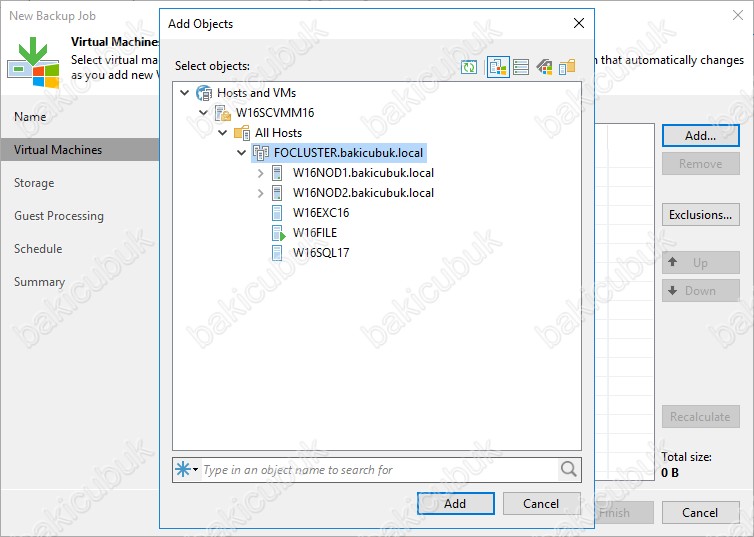Click the running W16FILE VM icon
Screen dimensions: 754x537
coord(278,233)
